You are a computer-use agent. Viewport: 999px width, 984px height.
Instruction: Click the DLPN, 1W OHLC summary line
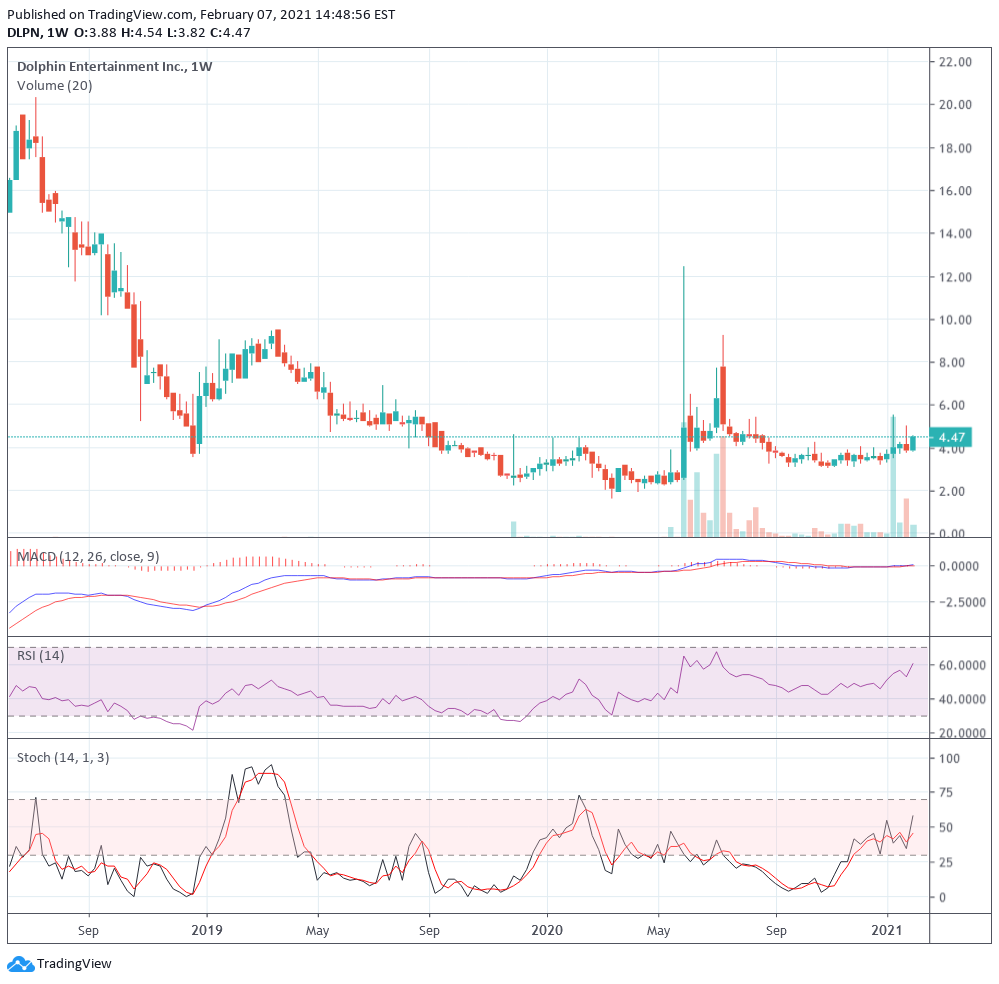click(129, 33)
